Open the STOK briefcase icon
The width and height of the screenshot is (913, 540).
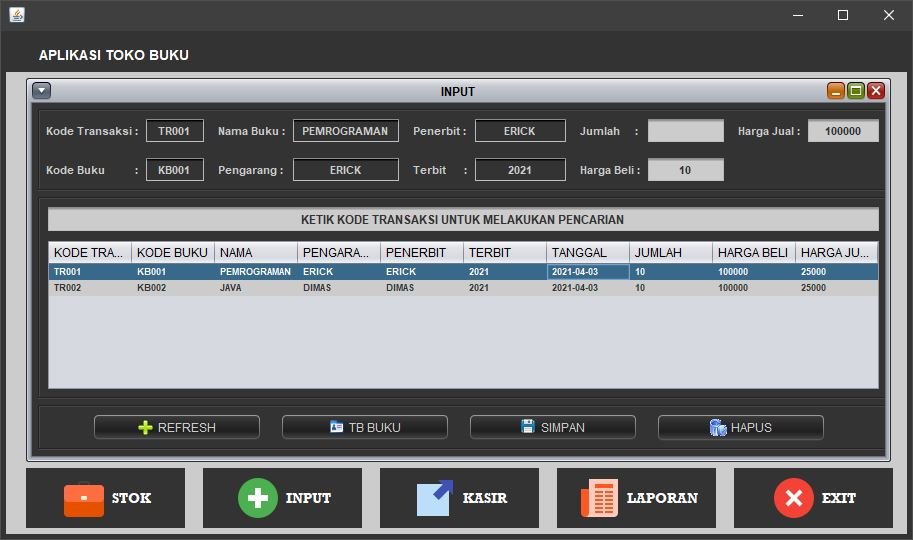tap(84, 498)
